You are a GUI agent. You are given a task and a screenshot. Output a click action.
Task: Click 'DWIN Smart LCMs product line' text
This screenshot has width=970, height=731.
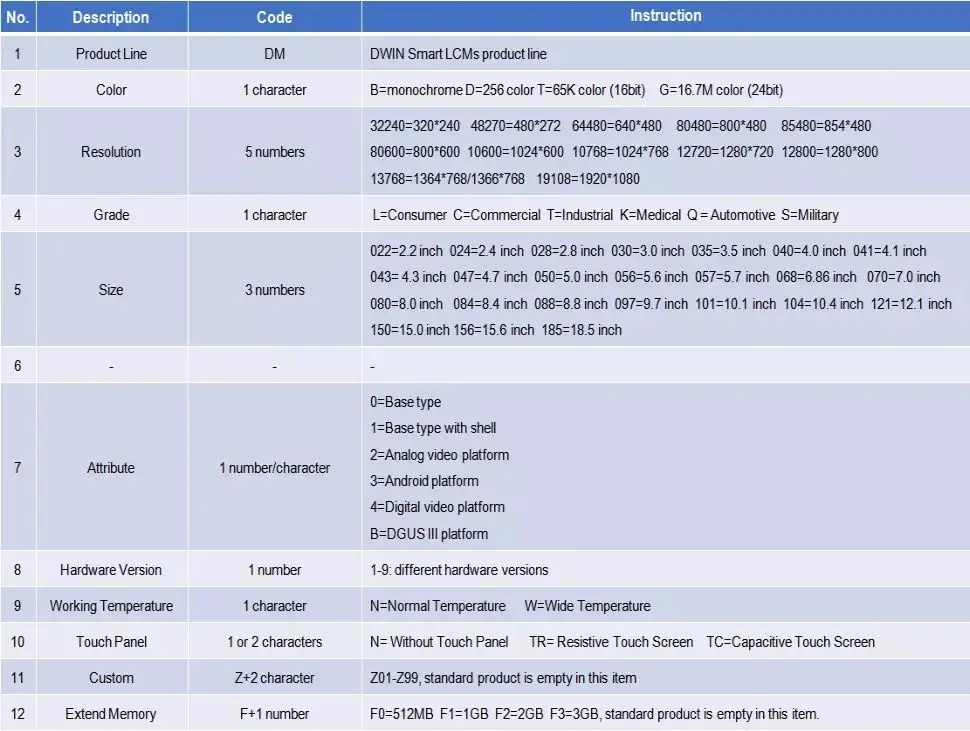pos(458,54)
